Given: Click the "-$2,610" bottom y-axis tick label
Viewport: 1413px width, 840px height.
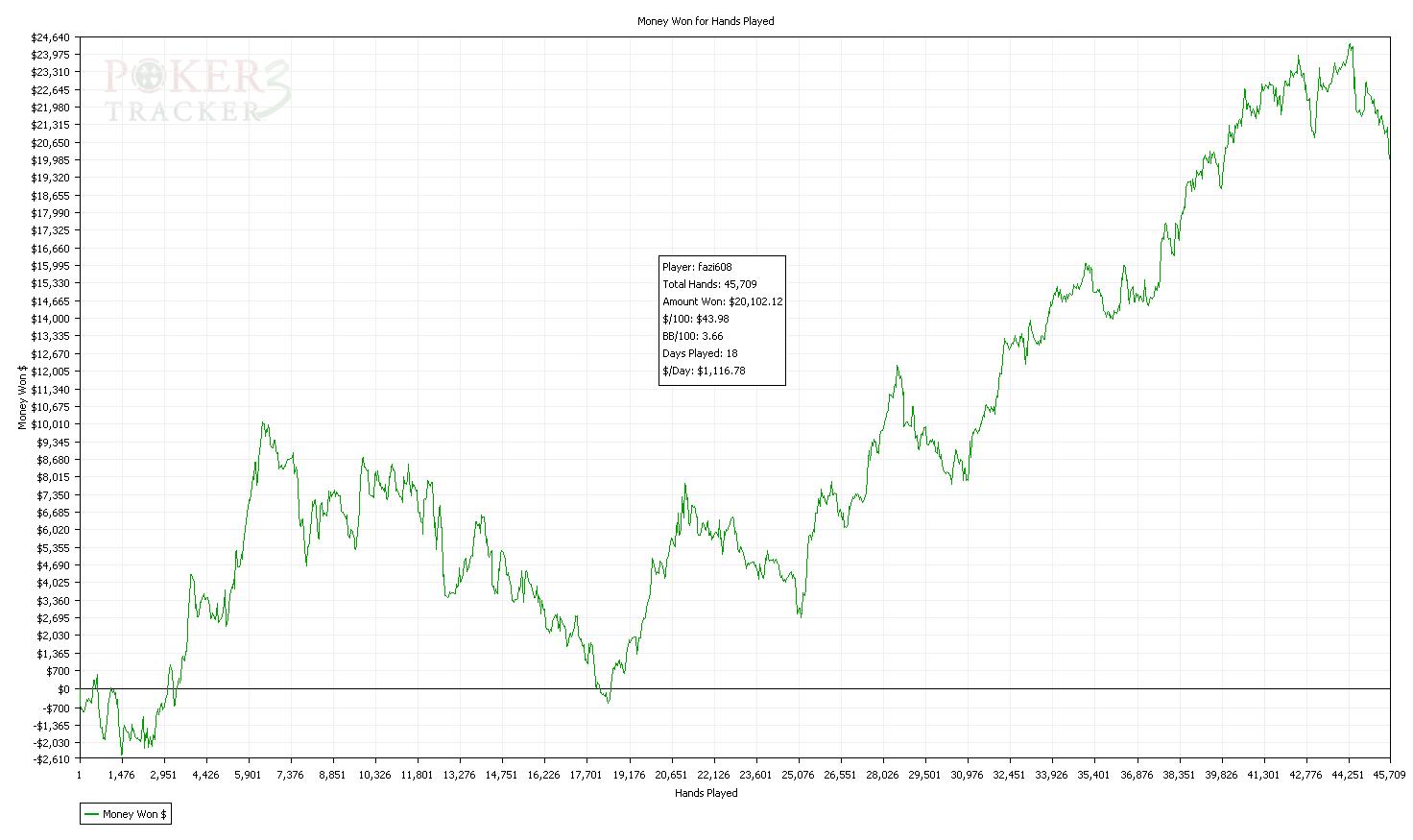Looking at the screenshot, I should coord(52,759).
